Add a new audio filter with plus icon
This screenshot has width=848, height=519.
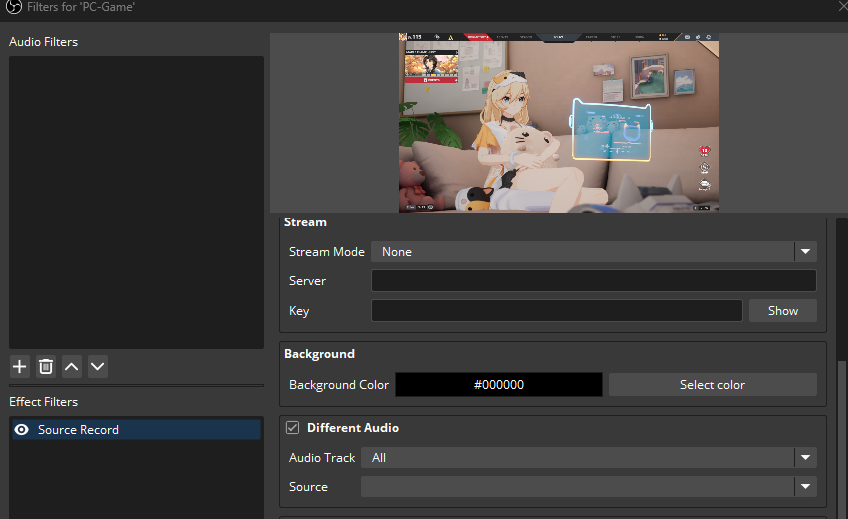point(19,367)
